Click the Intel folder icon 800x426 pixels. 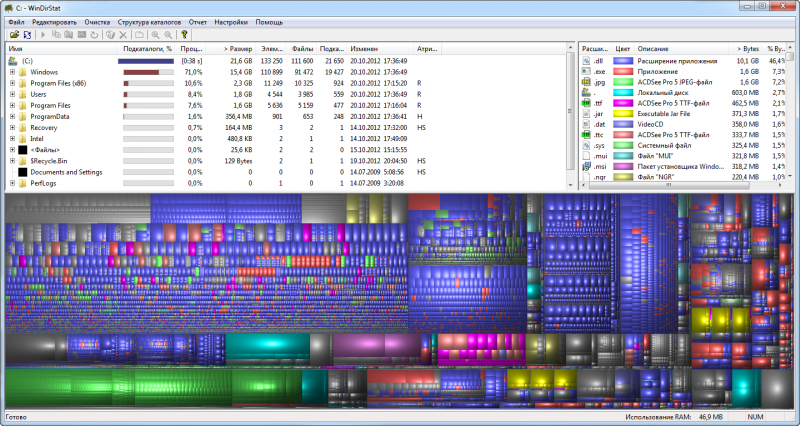[x=22, y=139]
